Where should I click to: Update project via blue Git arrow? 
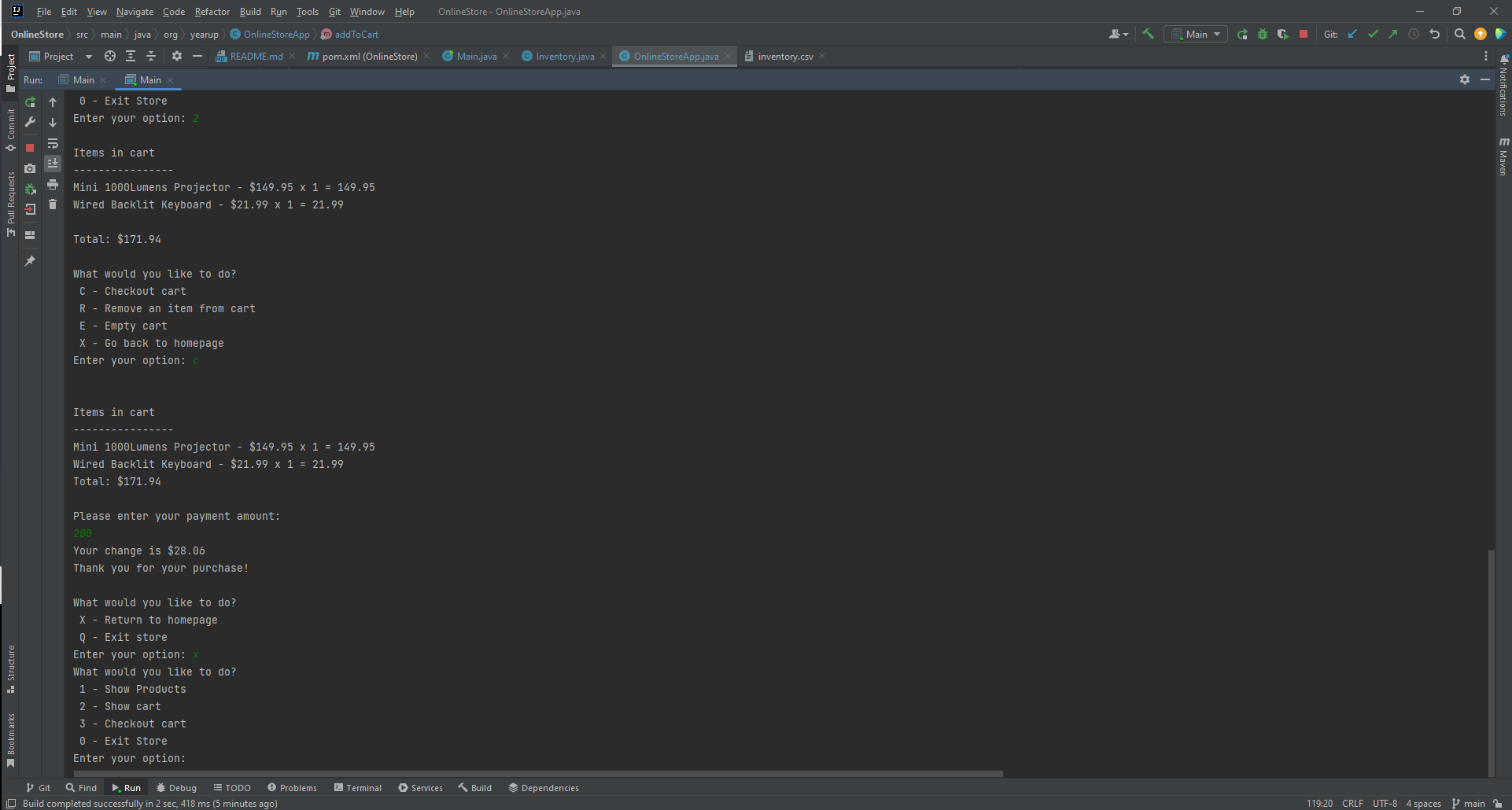1352,34
